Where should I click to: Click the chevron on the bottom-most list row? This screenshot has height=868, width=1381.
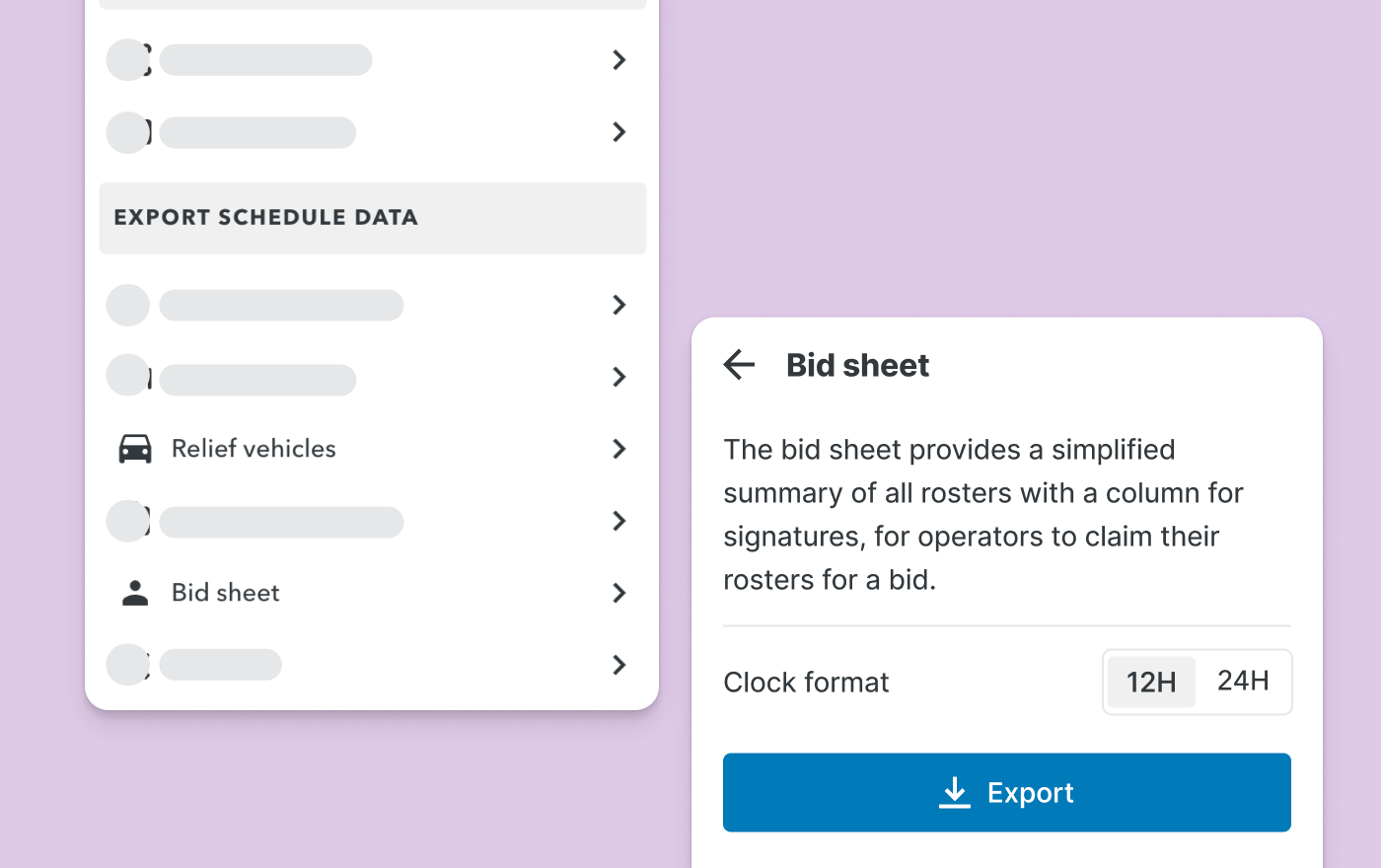pyautogui.click(x=618, y=665)
